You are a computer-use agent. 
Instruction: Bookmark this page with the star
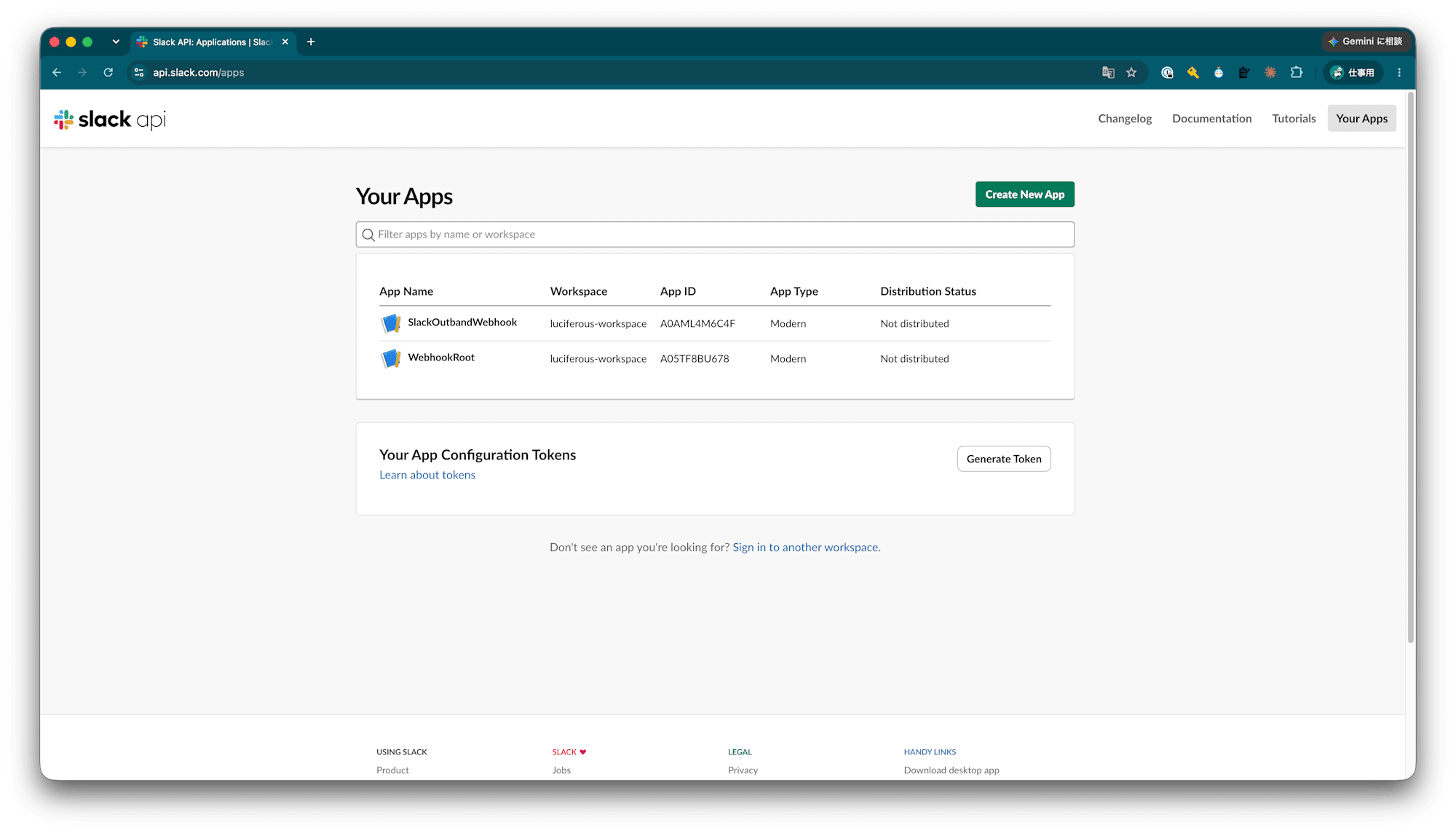[1131, 73]
